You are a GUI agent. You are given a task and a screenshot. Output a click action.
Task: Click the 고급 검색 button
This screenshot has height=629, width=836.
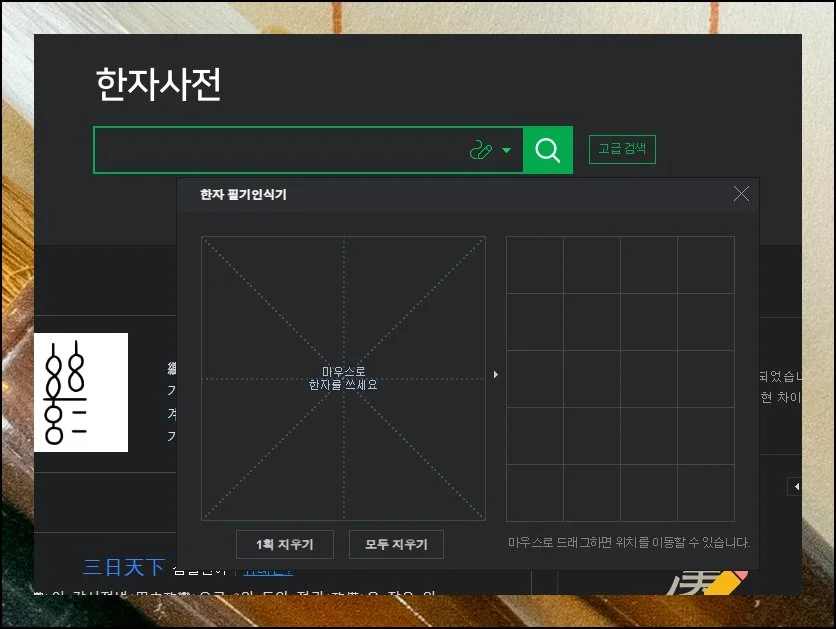[x=622, y=150]
